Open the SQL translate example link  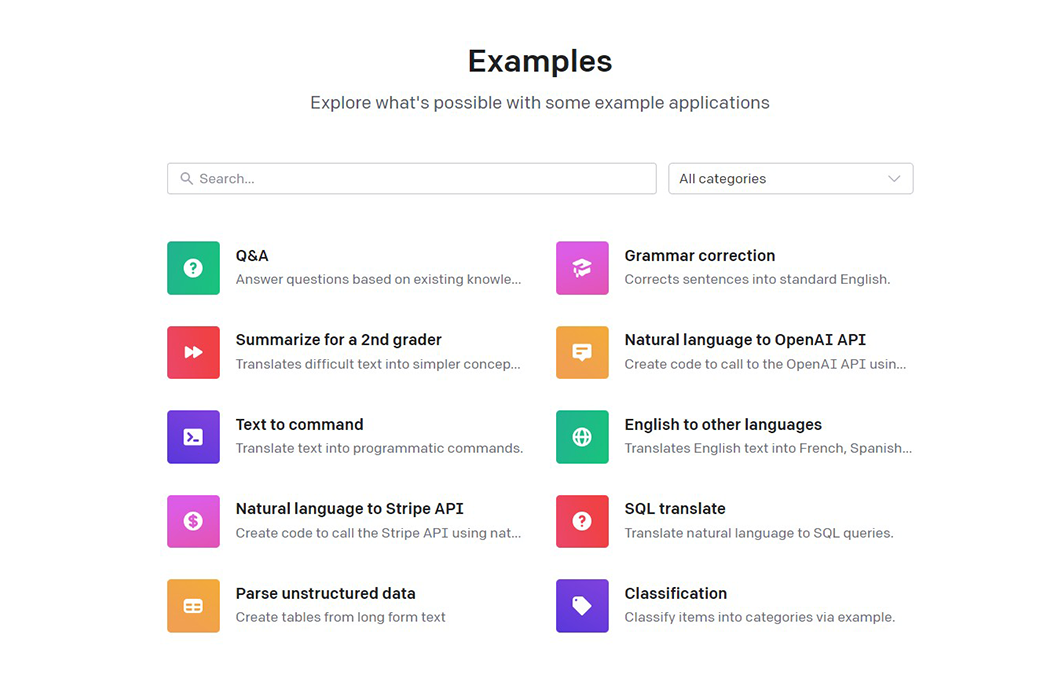(675, 509)
